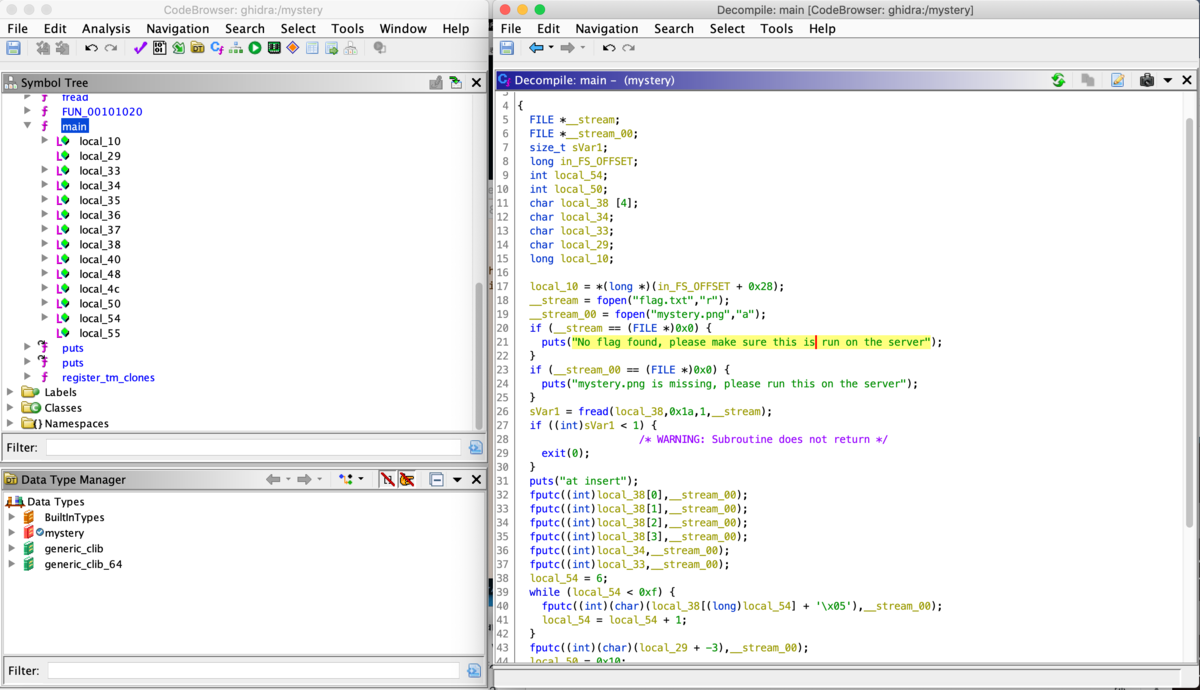Open Navigation menu in Decompile window
Image resolution: width=1200 pixels, height=690 pixels.
tap(607, 29)
